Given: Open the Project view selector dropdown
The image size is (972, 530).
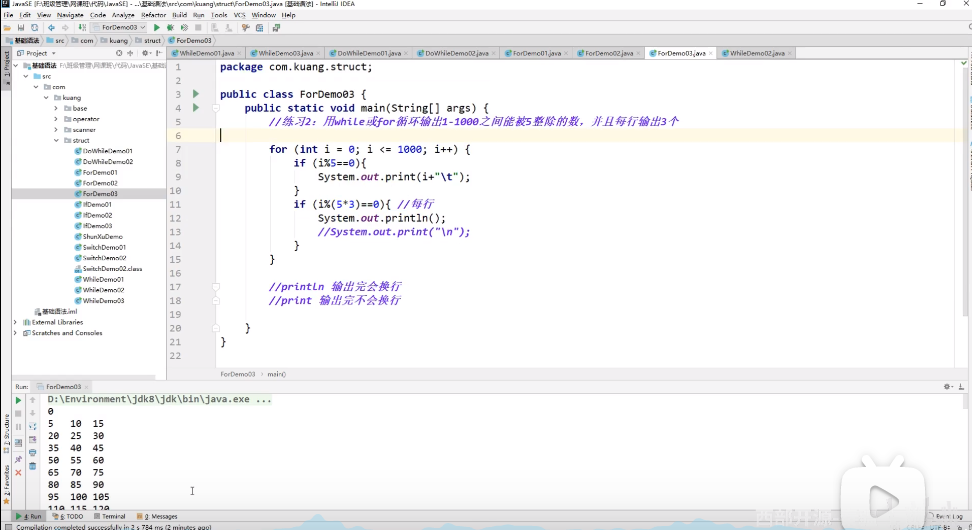Looking at the screenshot, I should pyautogui.click(x=37, y=53).
